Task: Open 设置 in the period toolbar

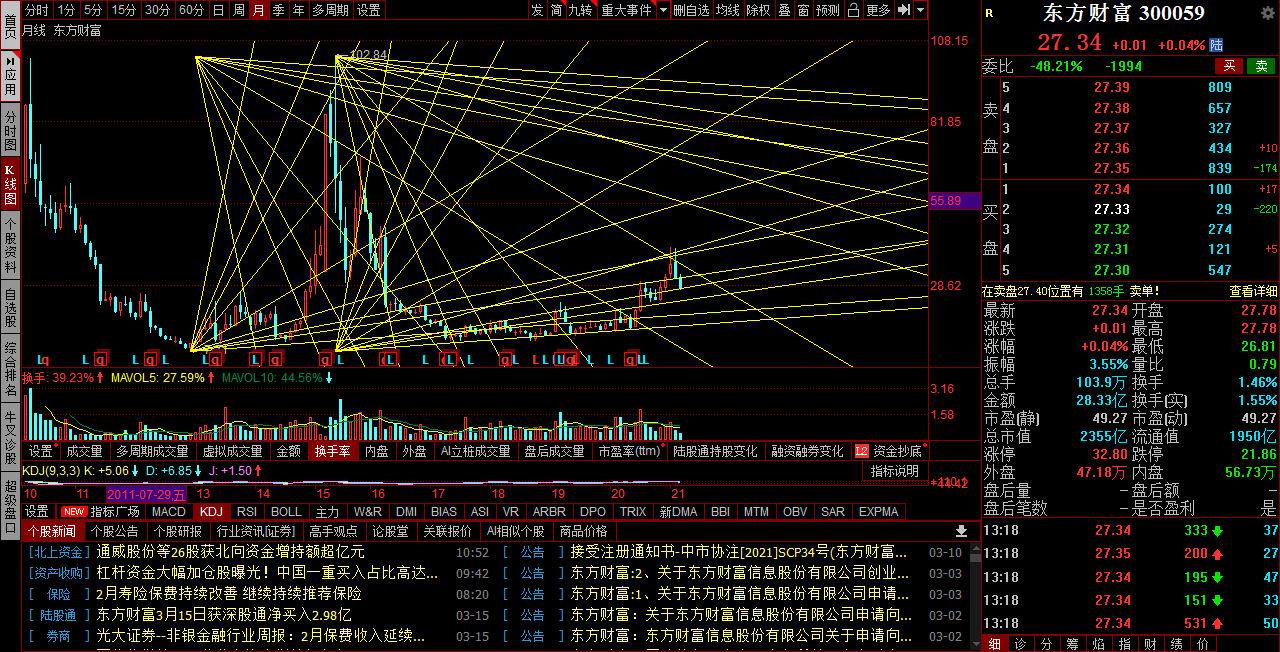Action: coord(369,10)
